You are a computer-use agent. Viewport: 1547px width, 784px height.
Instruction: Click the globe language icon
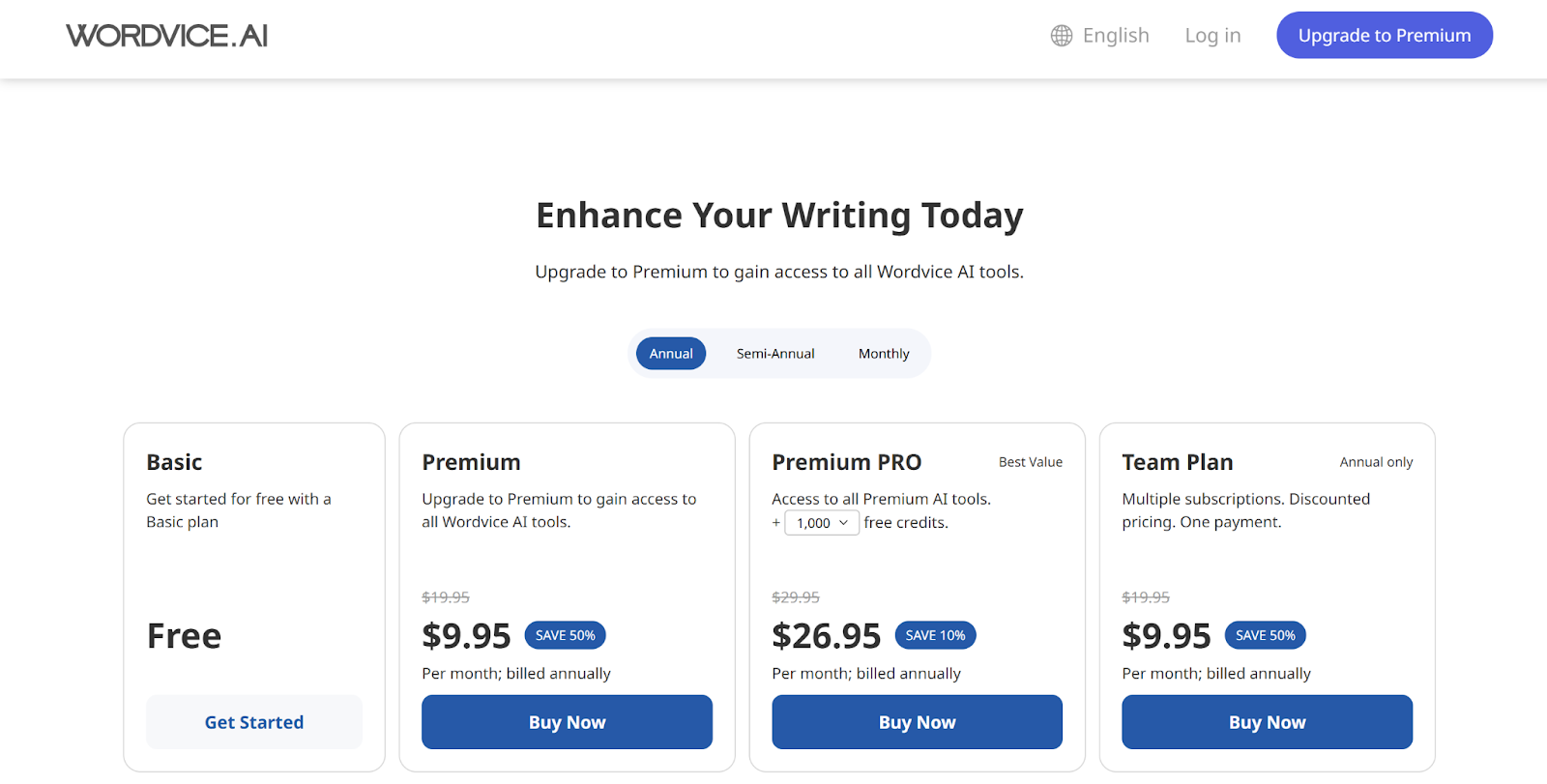pos(1061,35)
